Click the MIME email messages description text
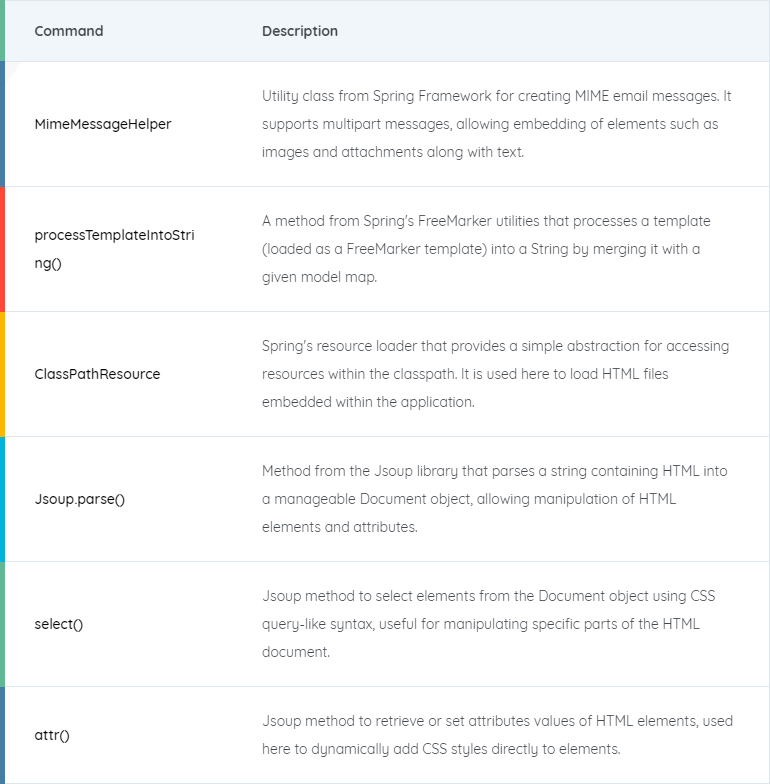Screen dimensions: 770x784 [496, 124]
